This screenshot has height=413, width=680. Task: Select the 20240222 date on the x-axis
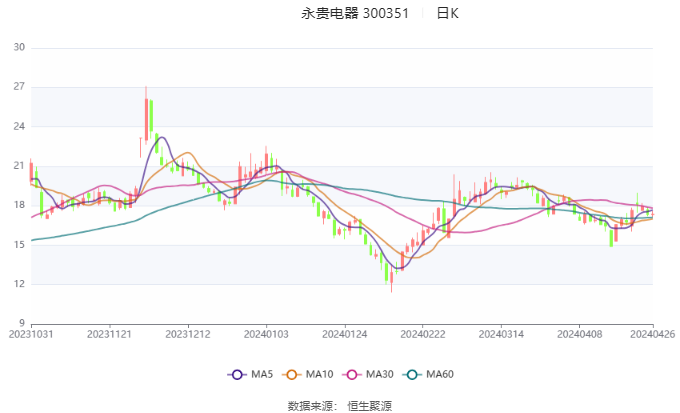(421, 334)
